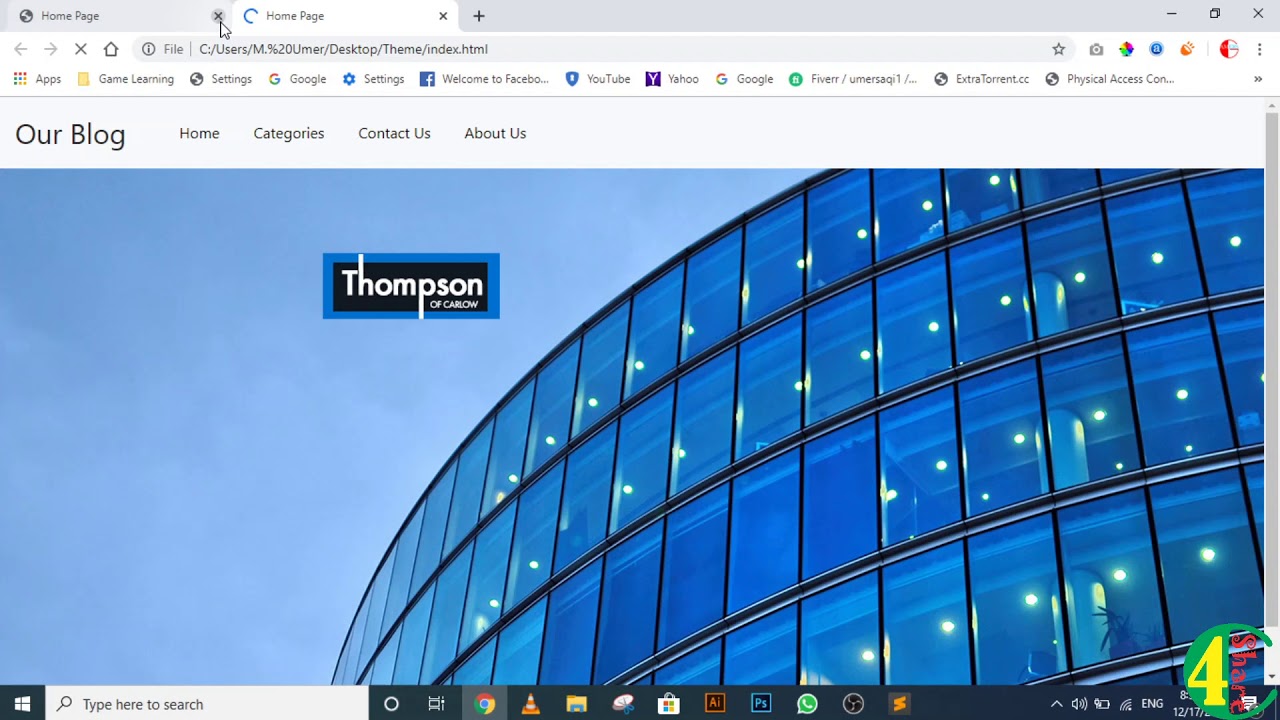Open ExtraTorrent.cc bookmark
Viewport: 1280px width, 720px height.
click(981, 79)
